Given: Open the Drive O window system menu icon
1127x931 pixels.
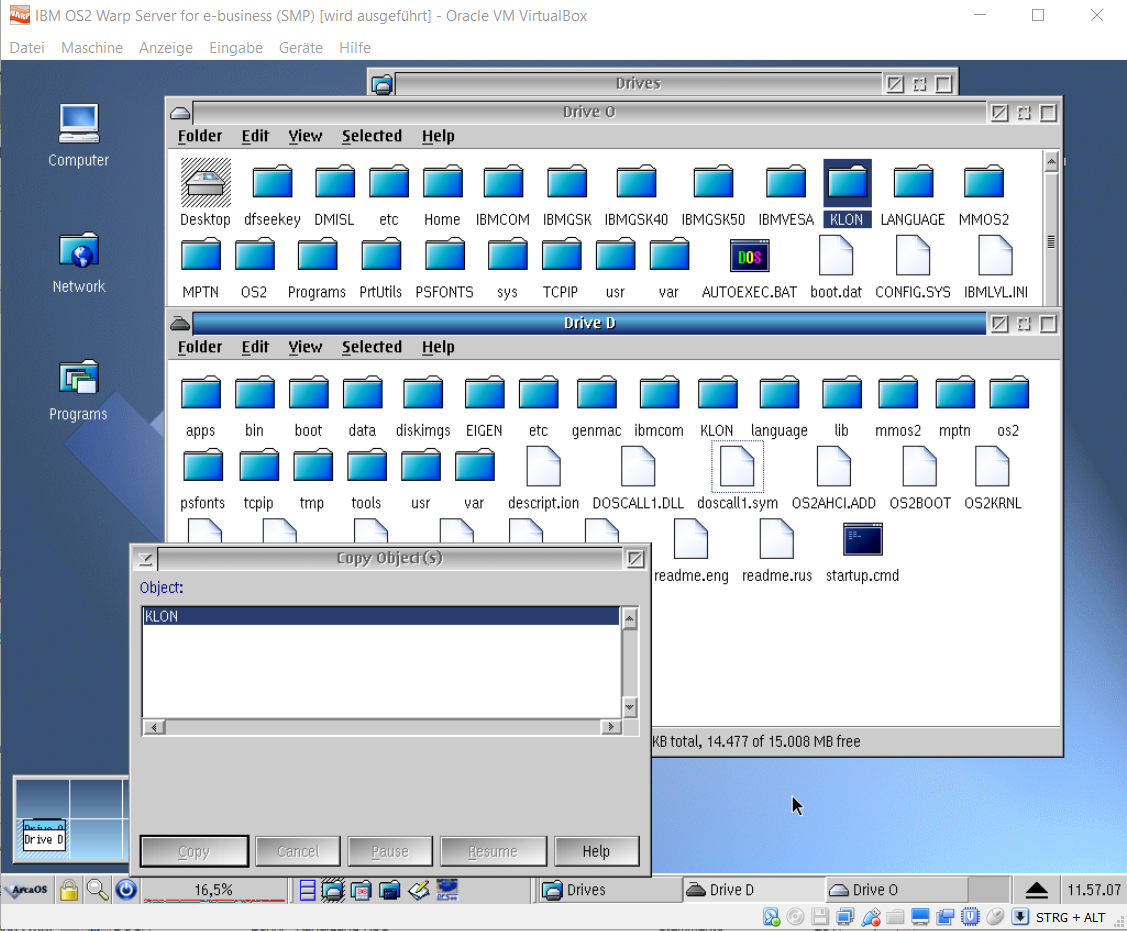Looking at the screenshot, I should tap(180, 113).
